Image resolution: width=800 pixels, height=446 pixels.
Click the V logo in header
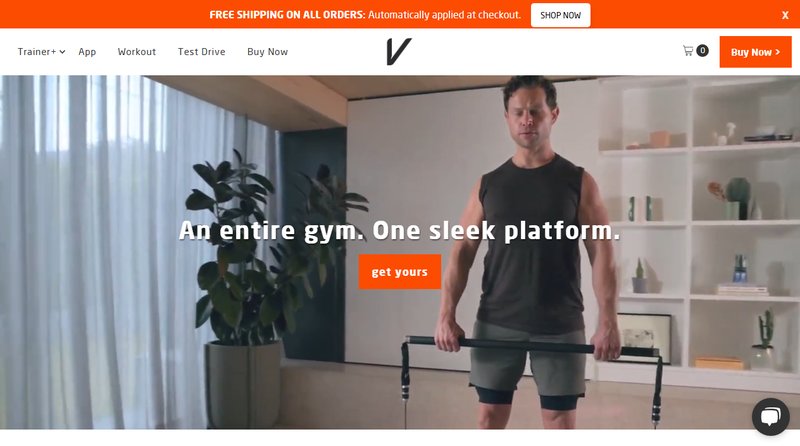398,52
